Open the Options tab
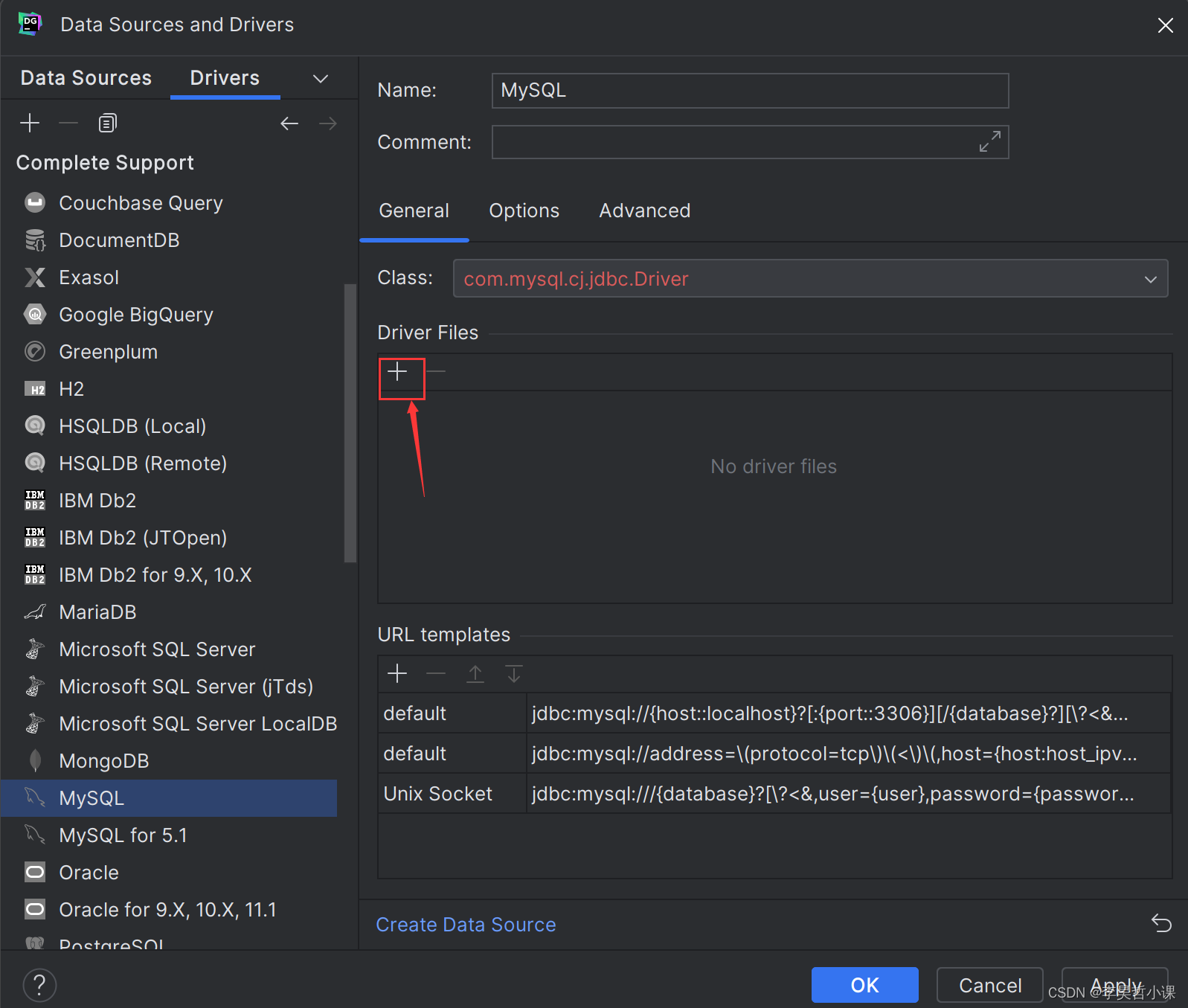Screen dimensions: 1188x1008 point(524,211)
